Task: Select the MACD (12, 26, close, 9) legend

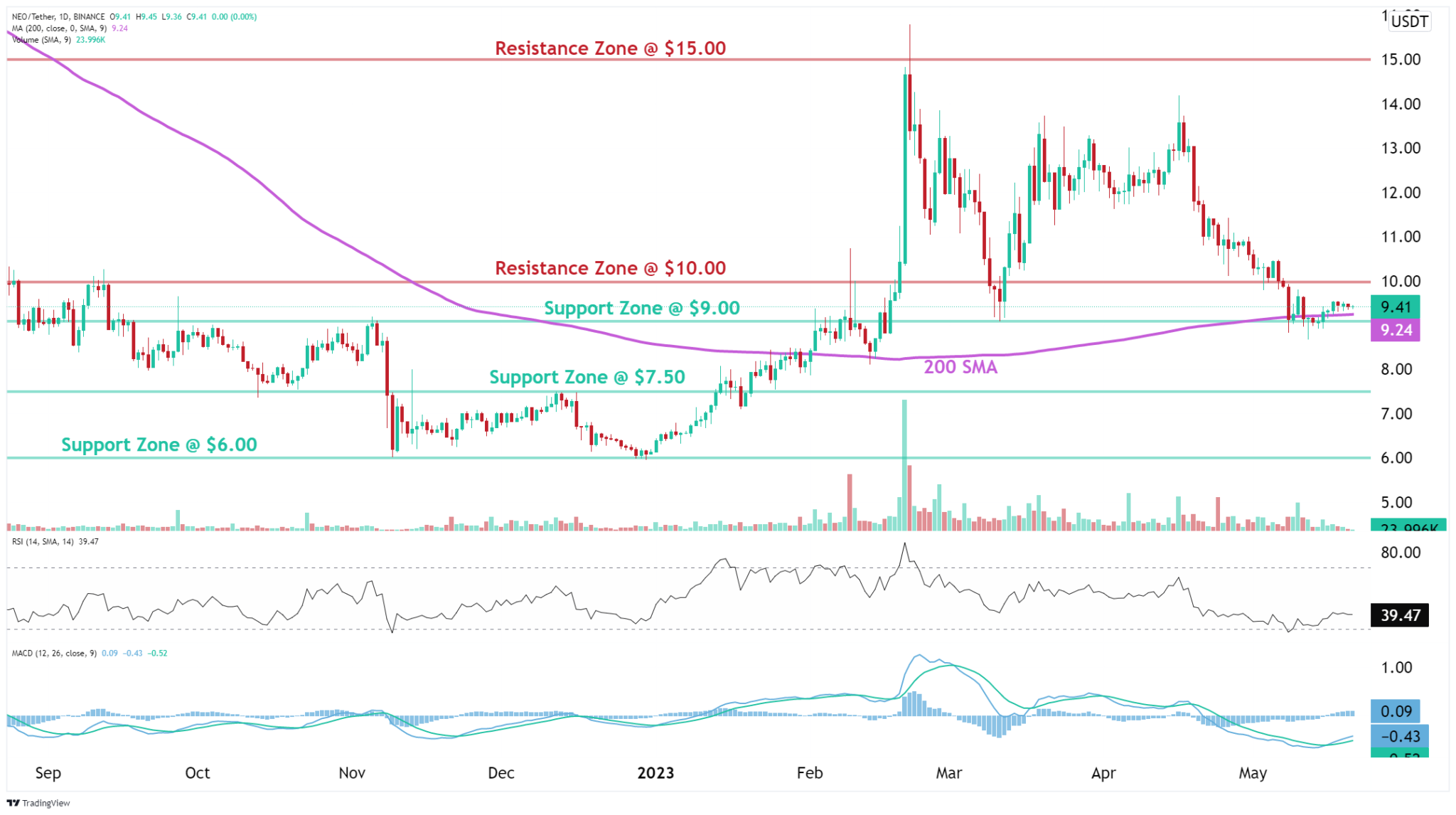Action: coord(54,653)
